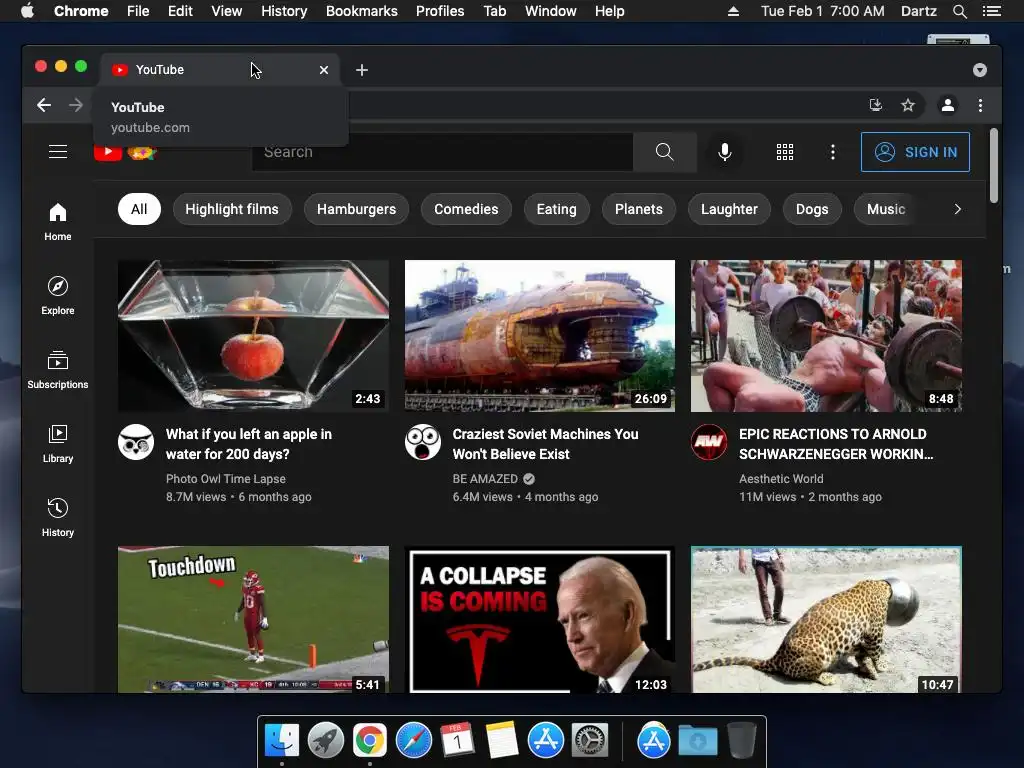
Task: Click title 'Craziest Soviet Machines You Won't Believe Exist'
Action: [545, 444]
